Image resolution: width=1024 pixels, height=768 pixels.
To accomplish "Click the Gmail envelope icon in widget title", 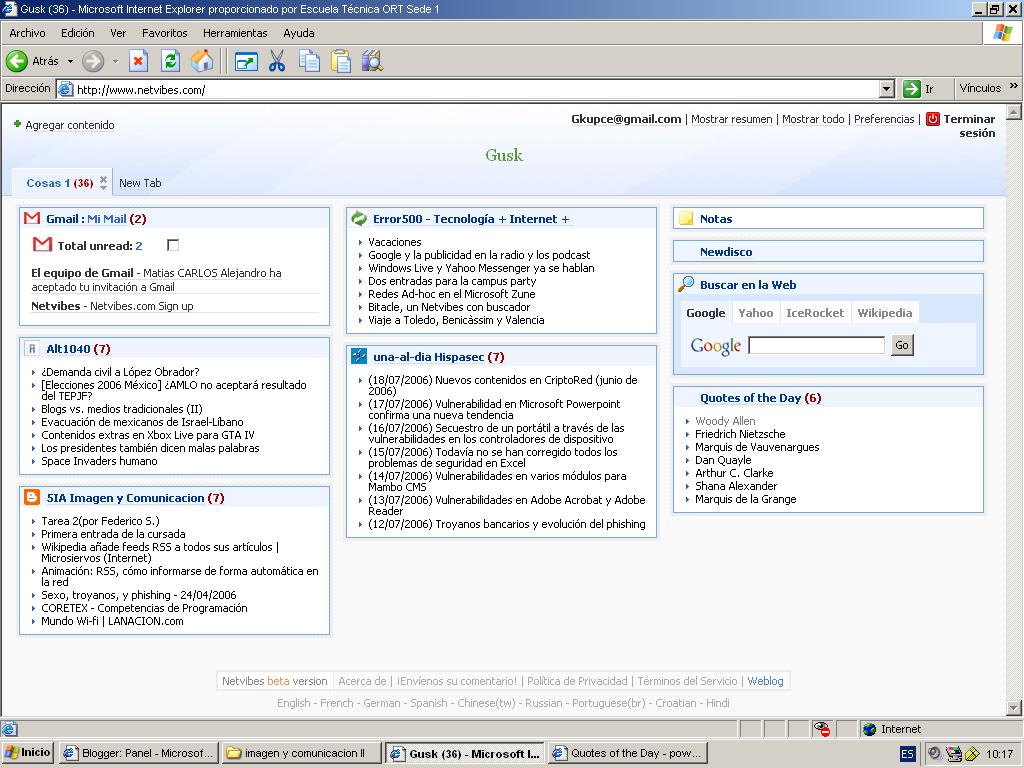I will (32, 218).
